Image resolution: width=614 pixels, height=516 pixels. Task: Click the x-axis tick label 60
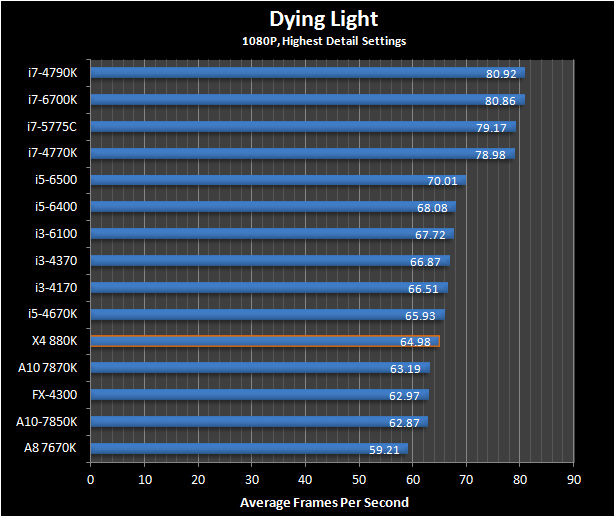[x=413, y=480]
